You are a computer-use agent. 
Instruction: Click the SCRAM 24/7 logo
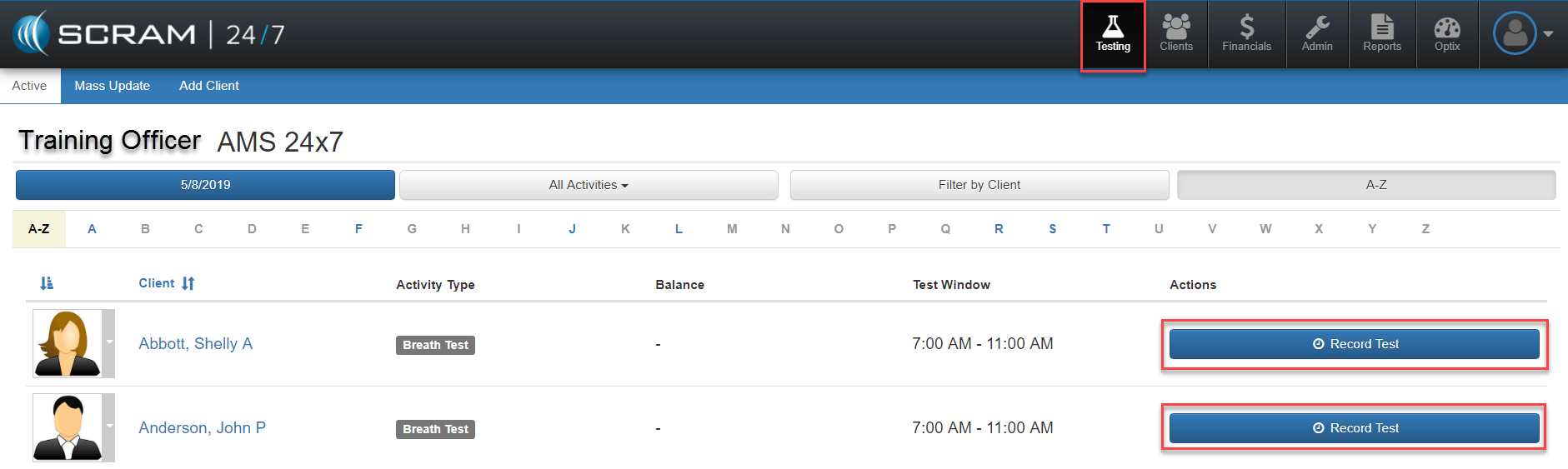[x=150, y=34]
